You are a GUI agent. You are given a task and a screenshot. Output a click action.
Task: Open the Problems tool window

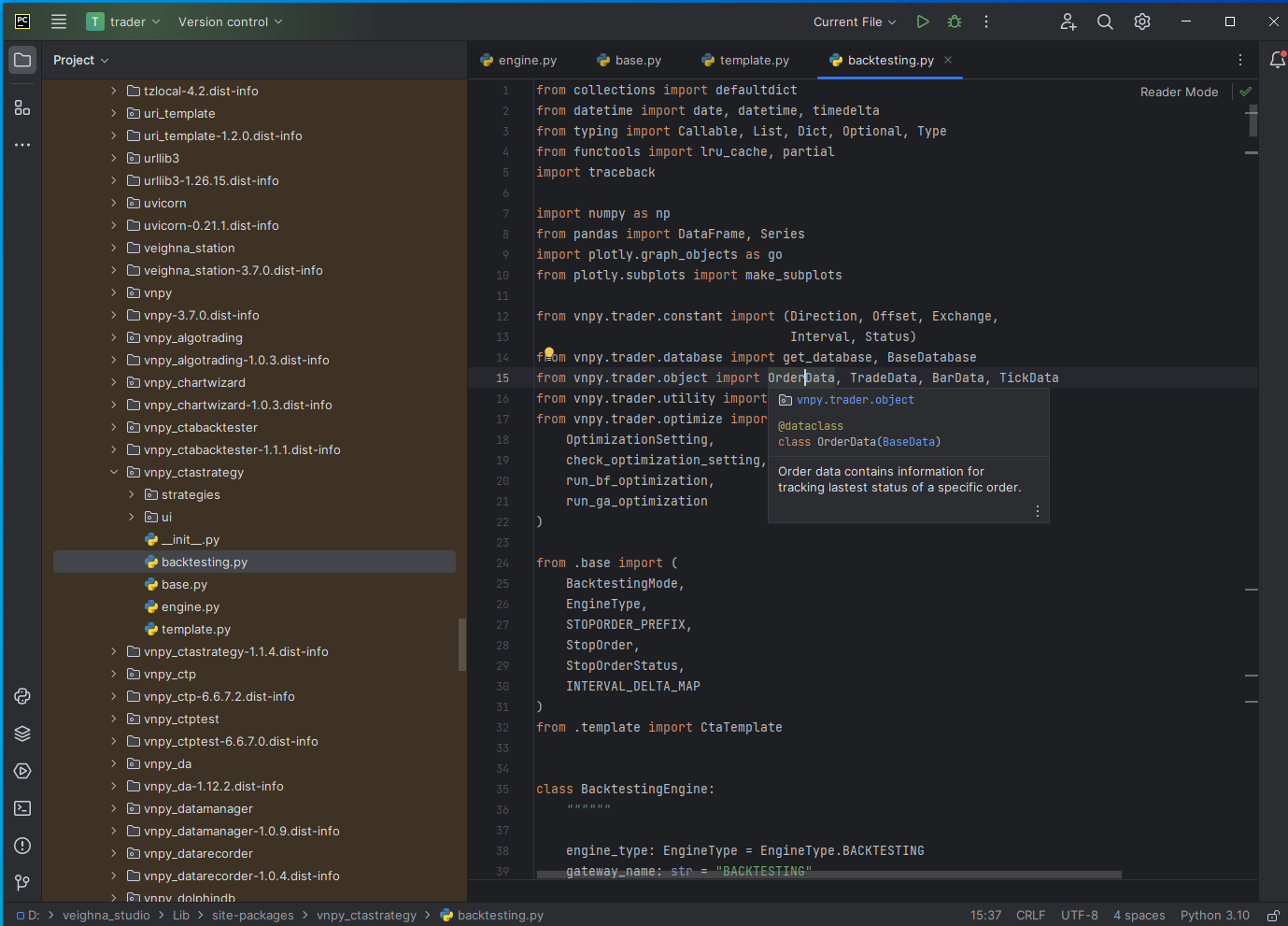22,846
